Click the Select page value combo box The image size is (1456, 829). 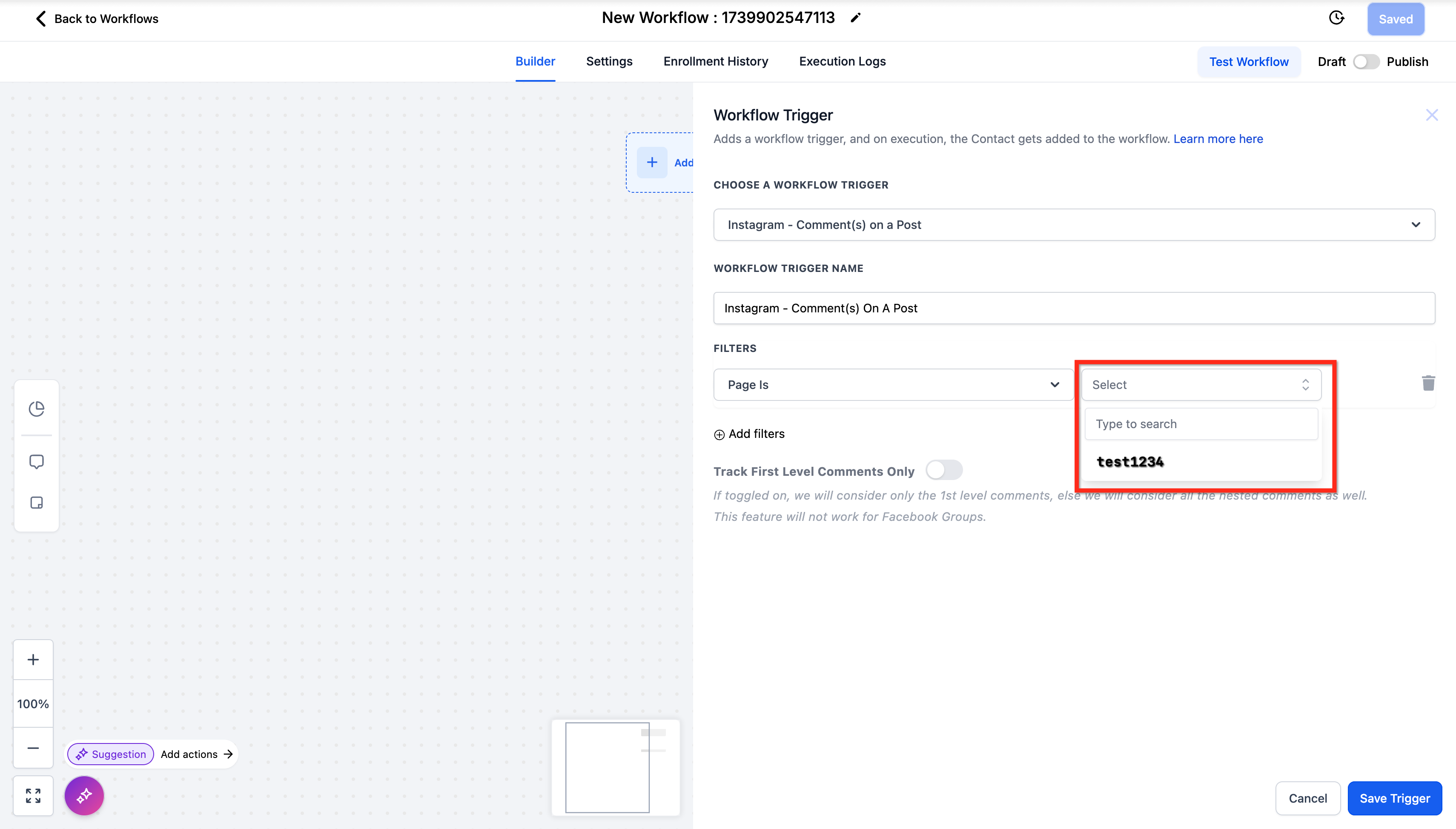click(1200, 385)
